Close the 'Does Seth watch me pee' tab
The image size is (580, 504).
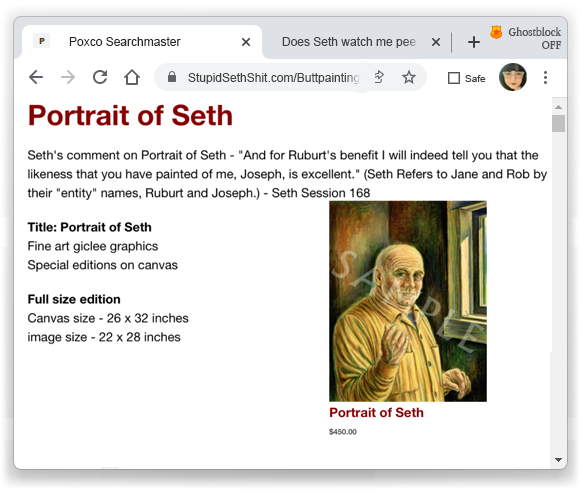pyautogui.click(x=436, y=42)
